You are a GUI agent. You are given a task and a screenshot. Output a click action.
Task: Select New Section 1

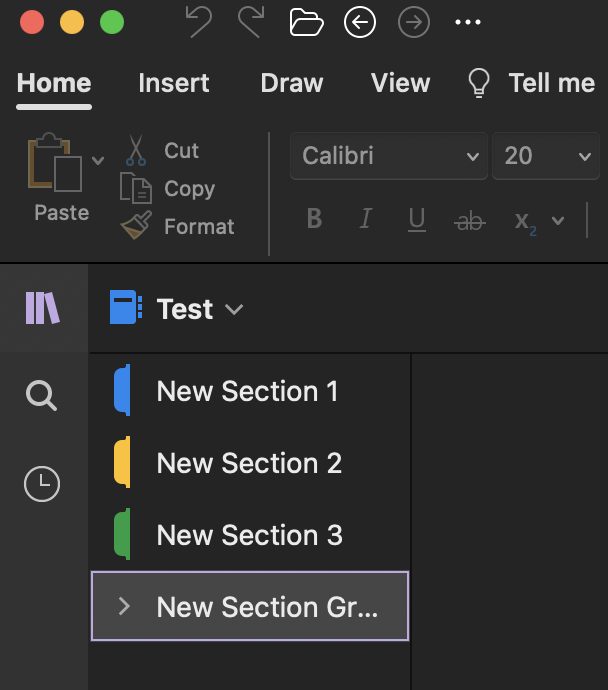click(x=250, y=390)
